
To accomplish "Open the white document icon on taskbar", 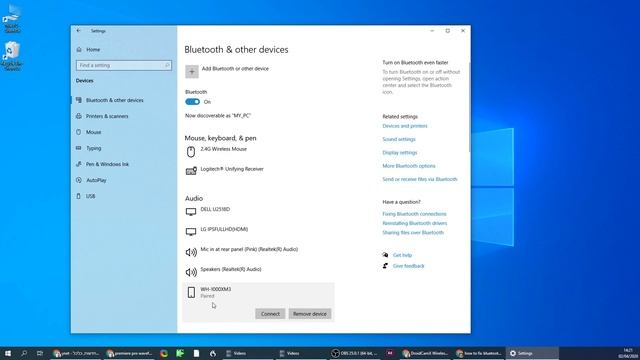I will pos(196,353).
